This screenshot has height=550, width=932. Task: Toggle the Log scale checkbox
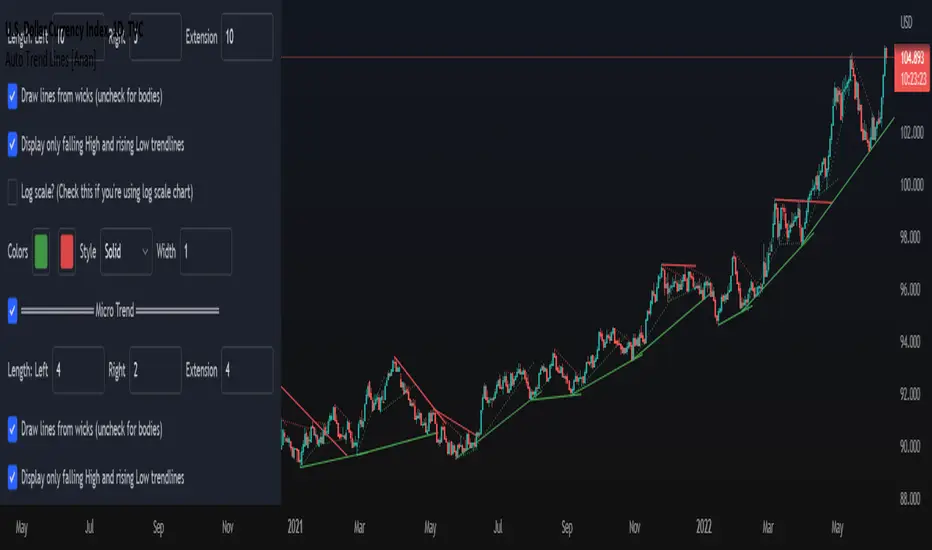pos(14,192)
